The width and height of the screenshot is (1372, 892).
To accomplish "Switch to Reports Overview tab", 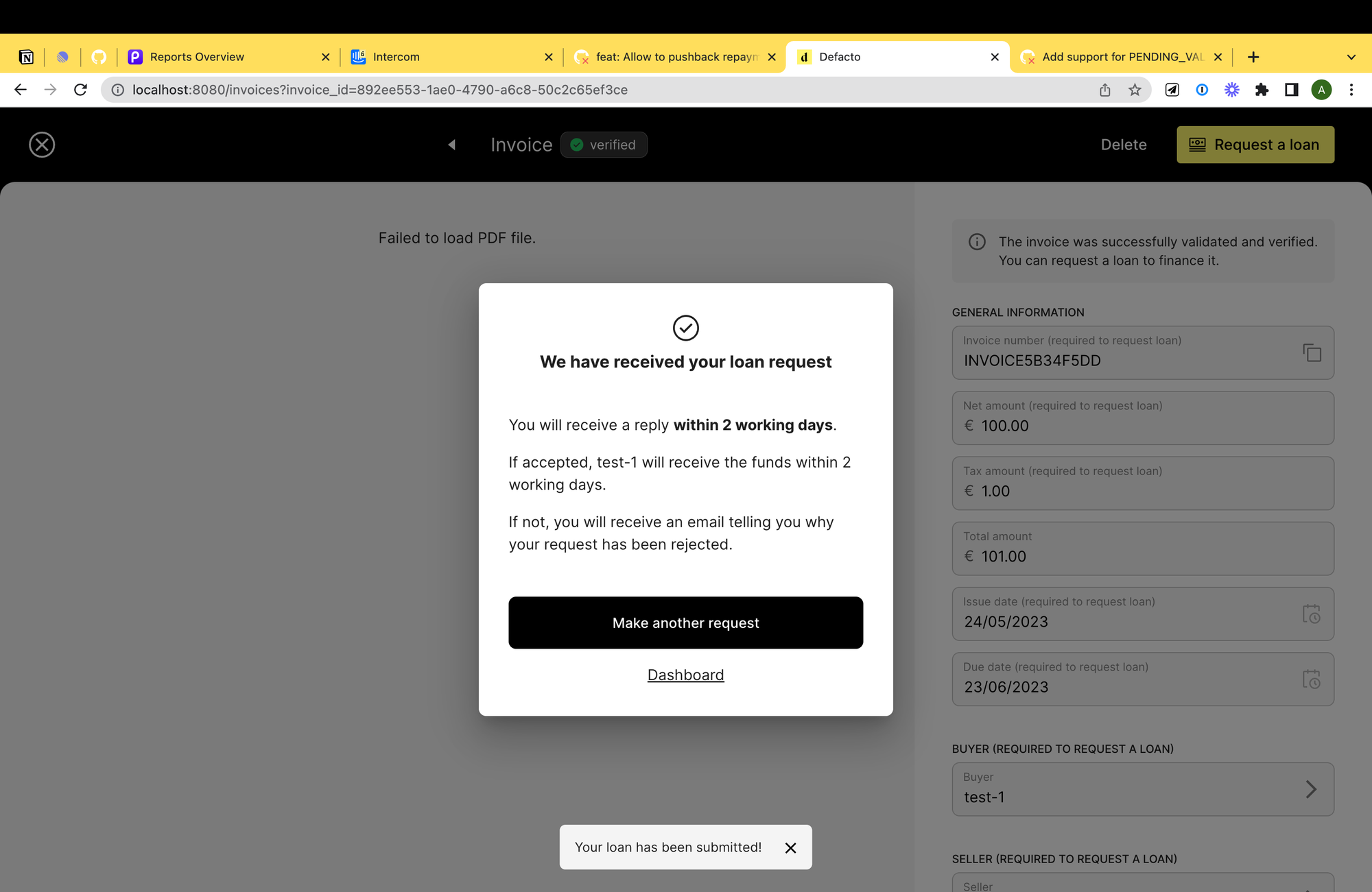I will [x=197, y=57].
